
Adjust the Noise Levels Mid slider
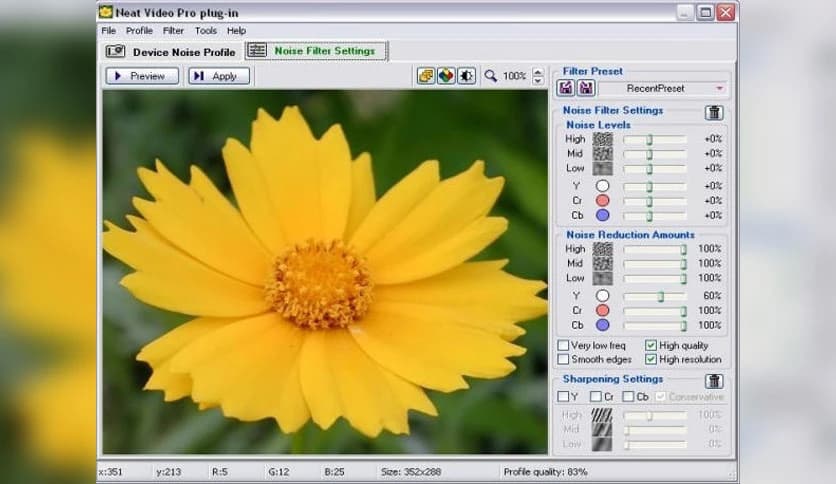click(655, 154)
